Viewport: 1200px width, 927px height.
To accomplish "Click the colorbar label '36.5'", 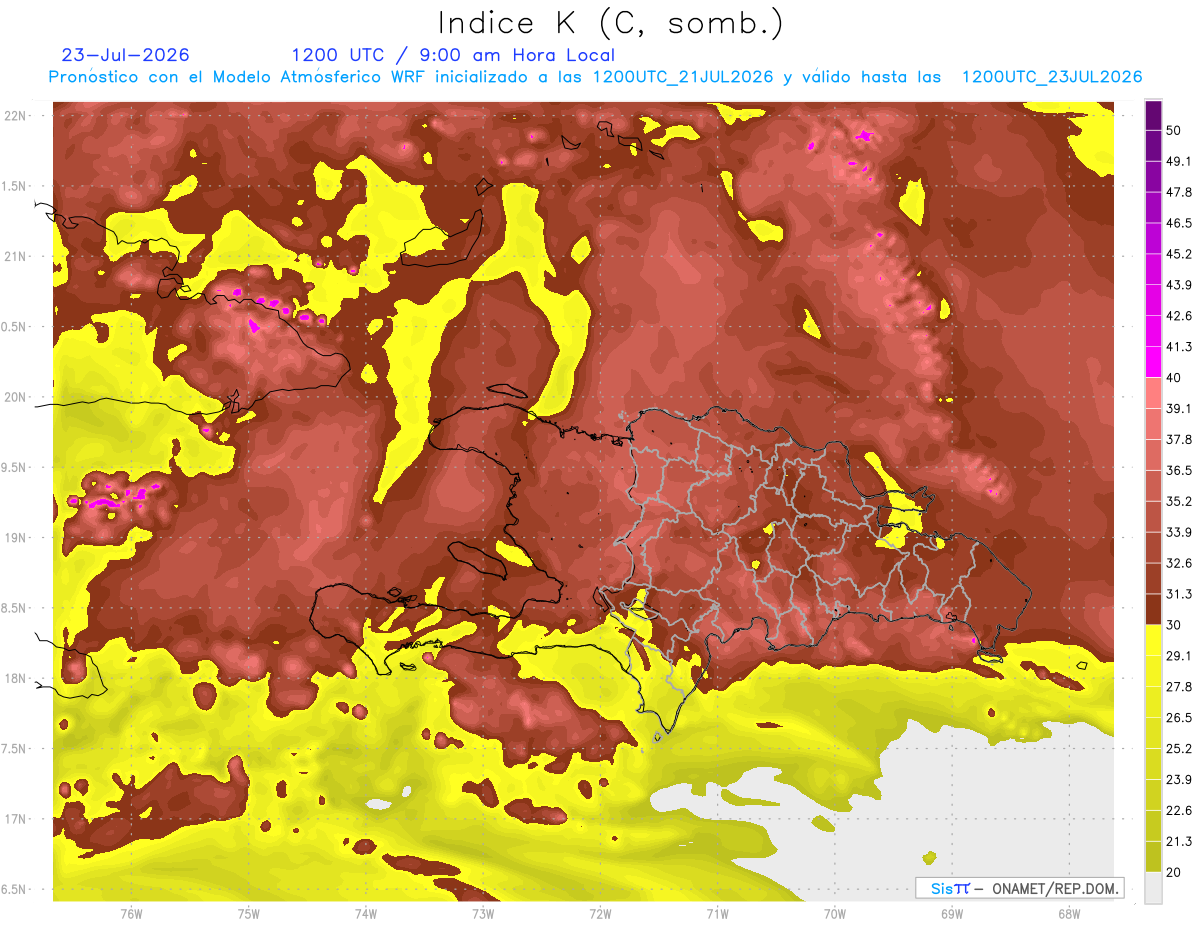I will point(1179,470).
